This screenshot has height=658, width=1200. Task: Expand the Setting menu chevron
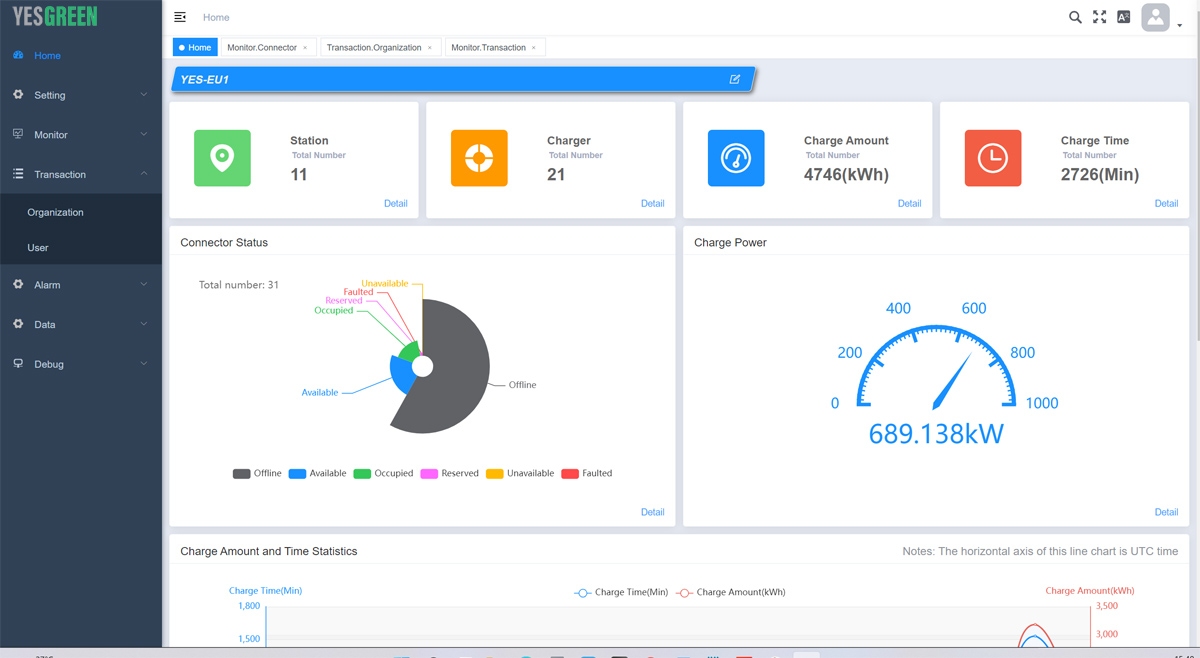pos(144,95)
